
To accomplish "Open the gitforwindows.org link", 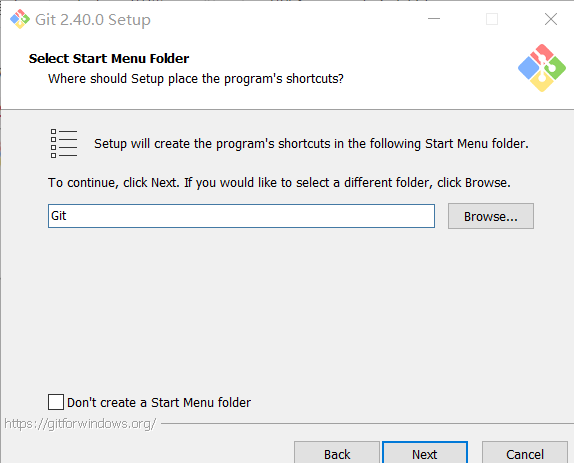I will [80, 423].
